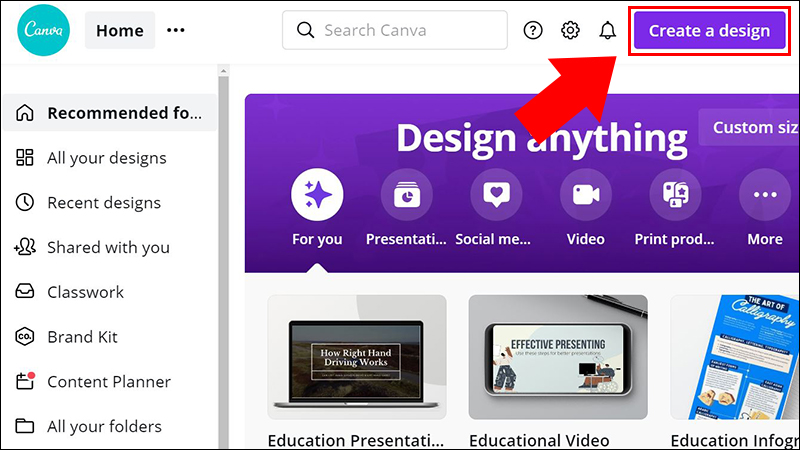Open the notifications bell

pos(607,30)
